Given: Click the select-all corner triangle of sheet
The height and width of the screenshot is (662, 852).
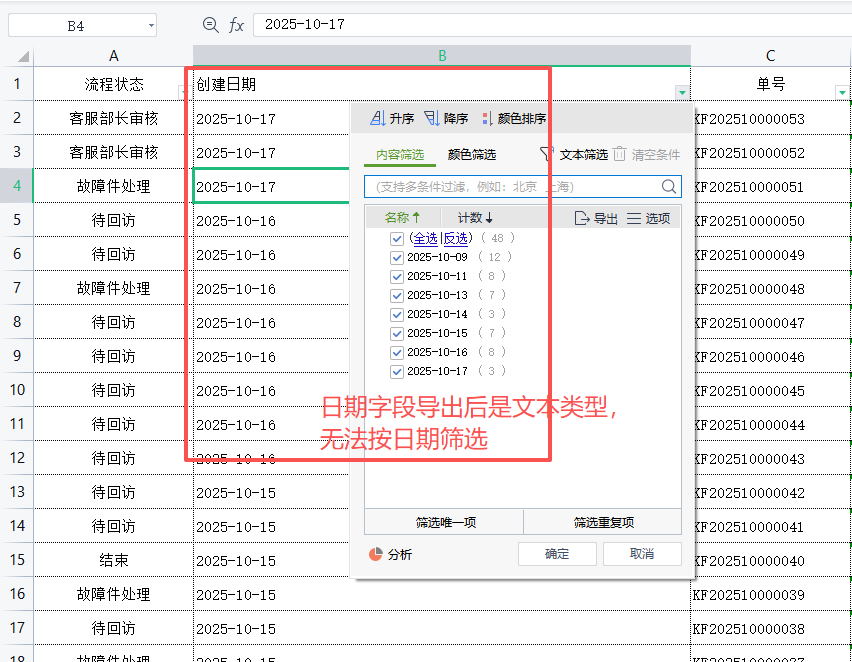Looking at the screenshot, I should click(x=22, y=56).
